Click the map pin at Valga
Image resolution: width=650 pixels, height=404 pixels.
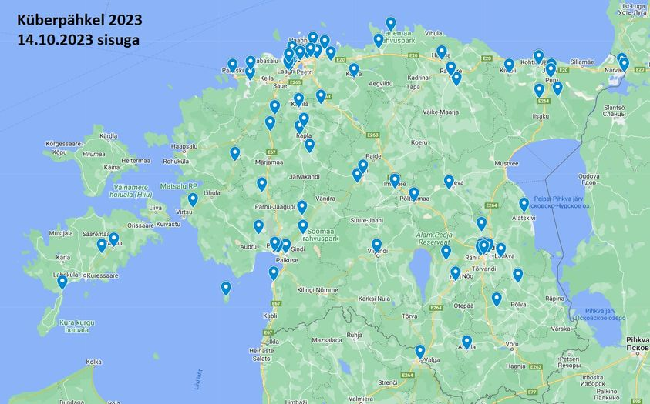coord(420,352)
